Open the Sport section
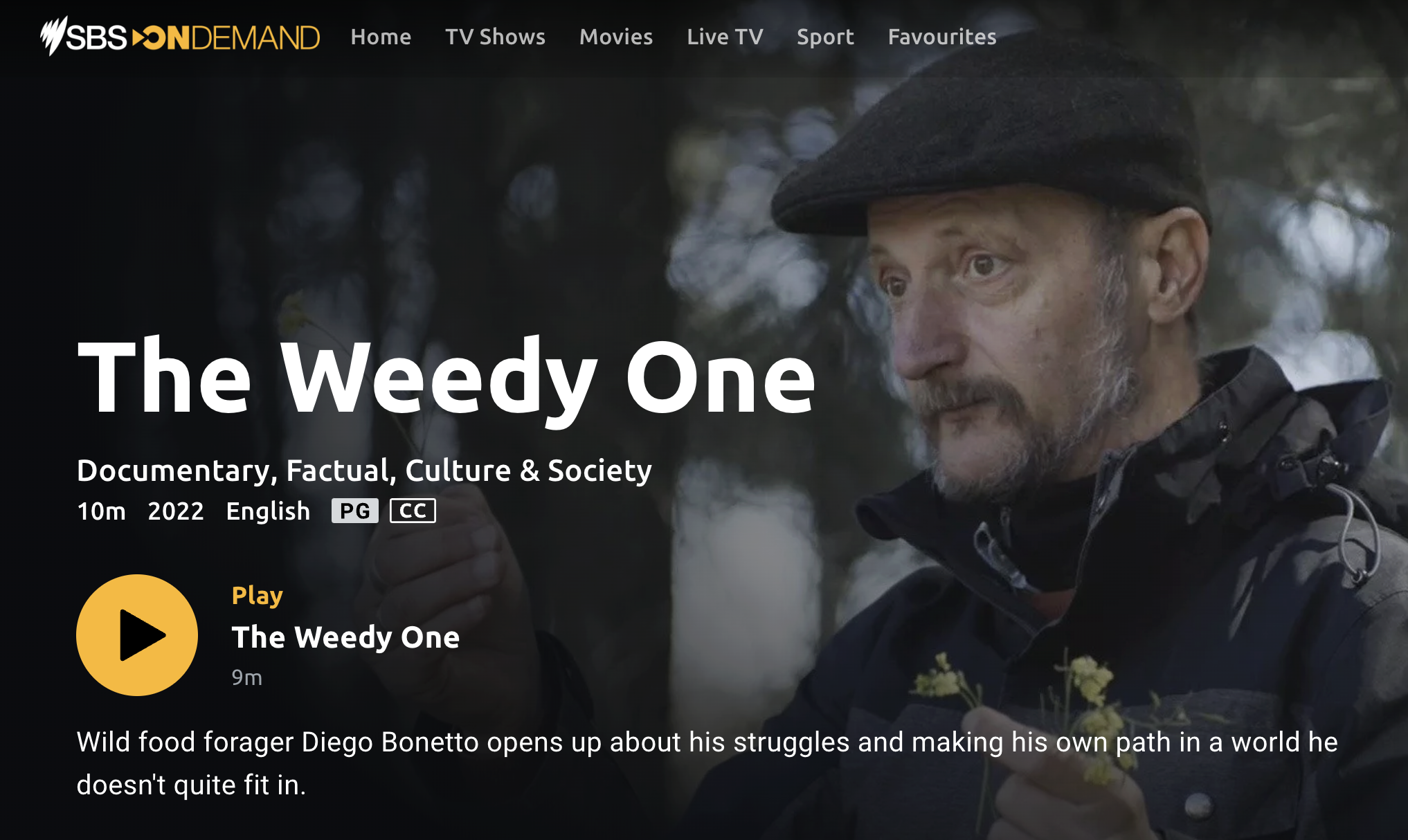 click(825, 37)
